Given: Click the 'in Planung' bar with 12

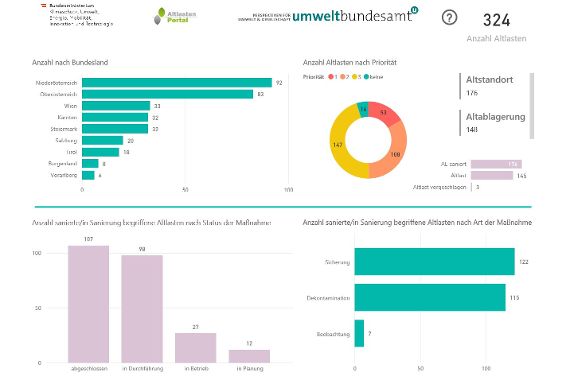Looking at the screenshot, I should click(249, 356).
